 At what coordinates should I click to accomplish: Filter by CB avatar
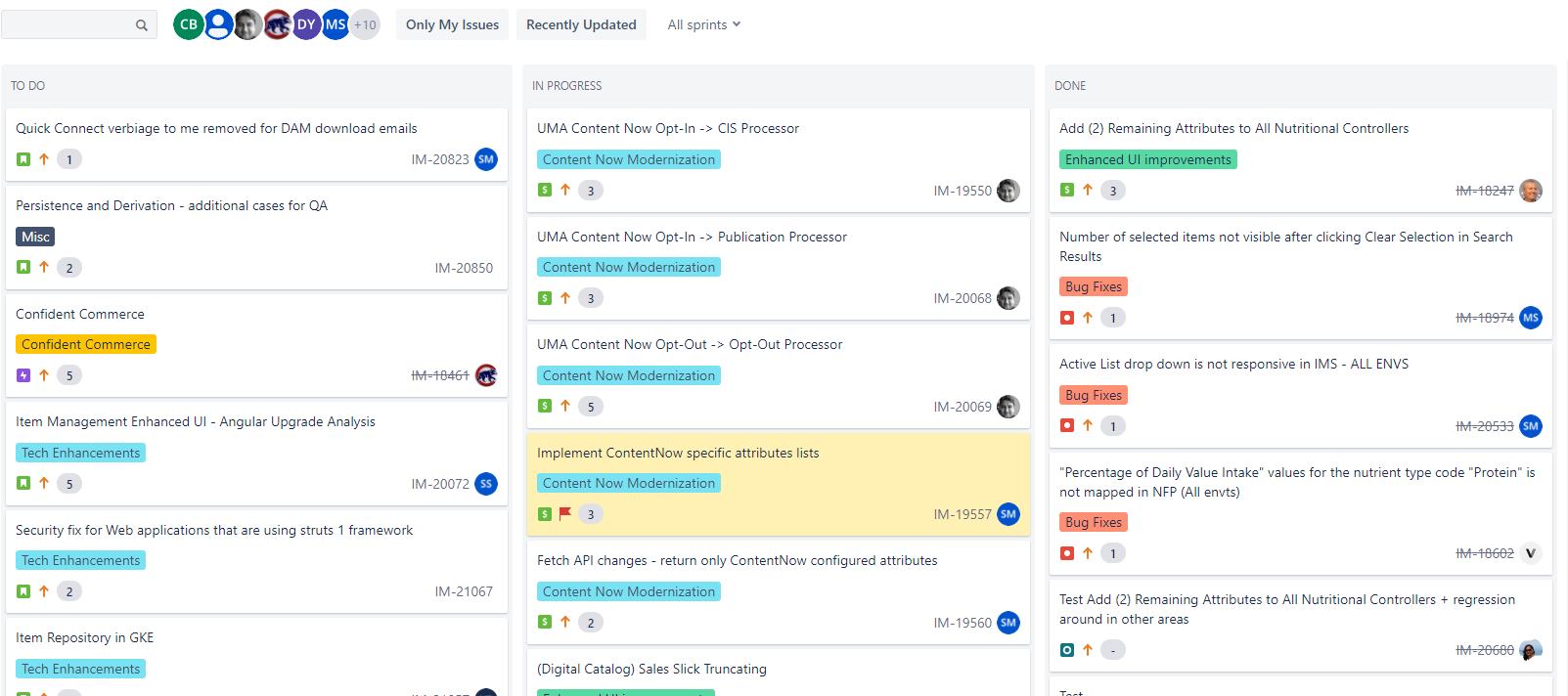click(189, 24)
